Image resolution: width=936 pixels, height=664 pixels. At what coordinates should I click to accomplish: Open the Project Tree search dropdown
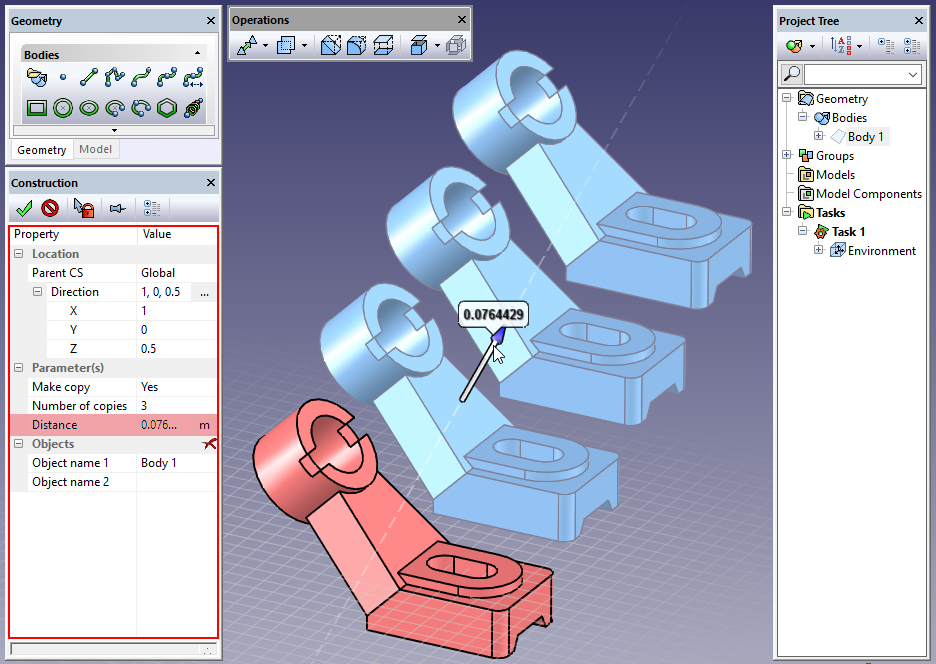[x=912, y=75]
